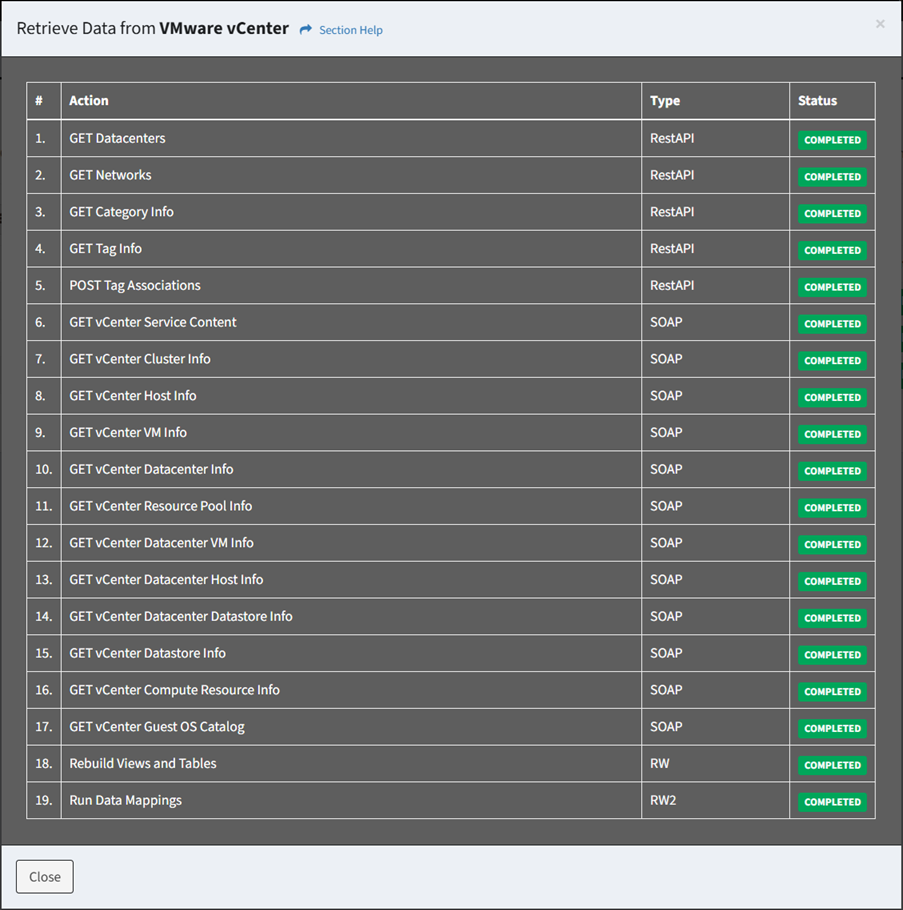Click RestAPI type for GET Category Info
Screen dimensions: 903x910
coord(672,212)
